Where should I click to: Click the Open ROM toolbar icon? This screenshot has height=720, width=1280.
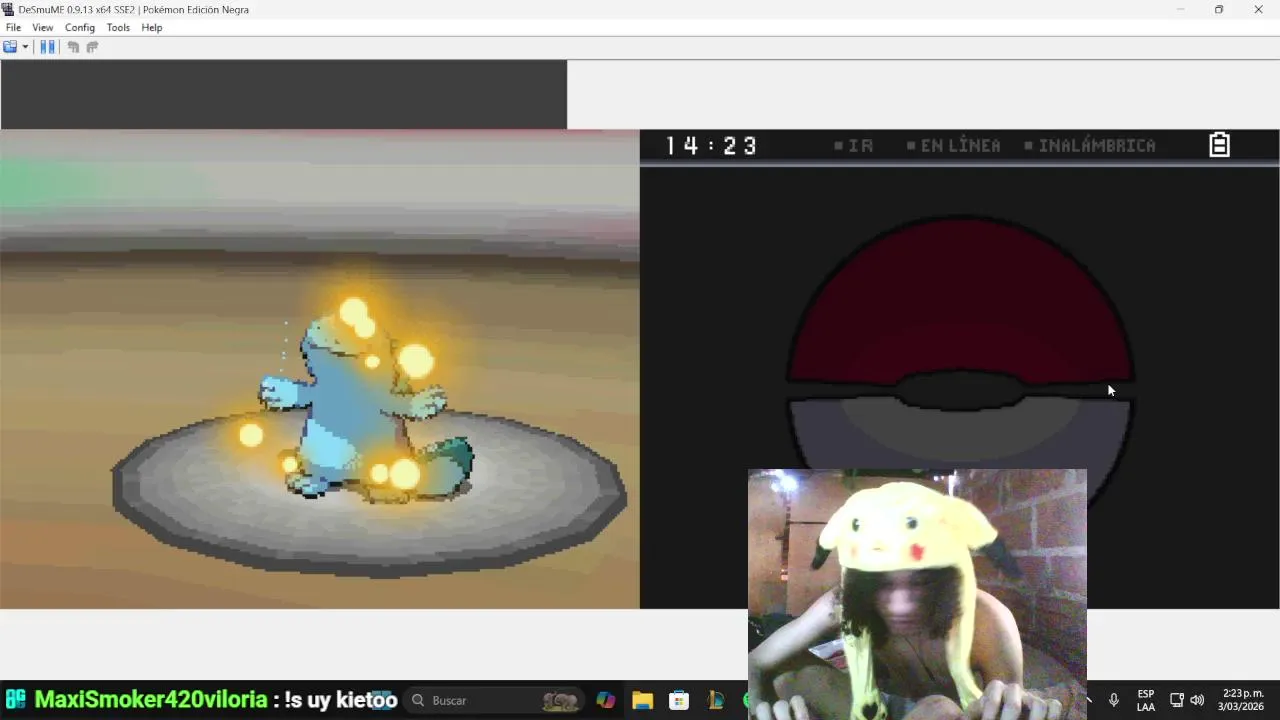coord(10,47)
